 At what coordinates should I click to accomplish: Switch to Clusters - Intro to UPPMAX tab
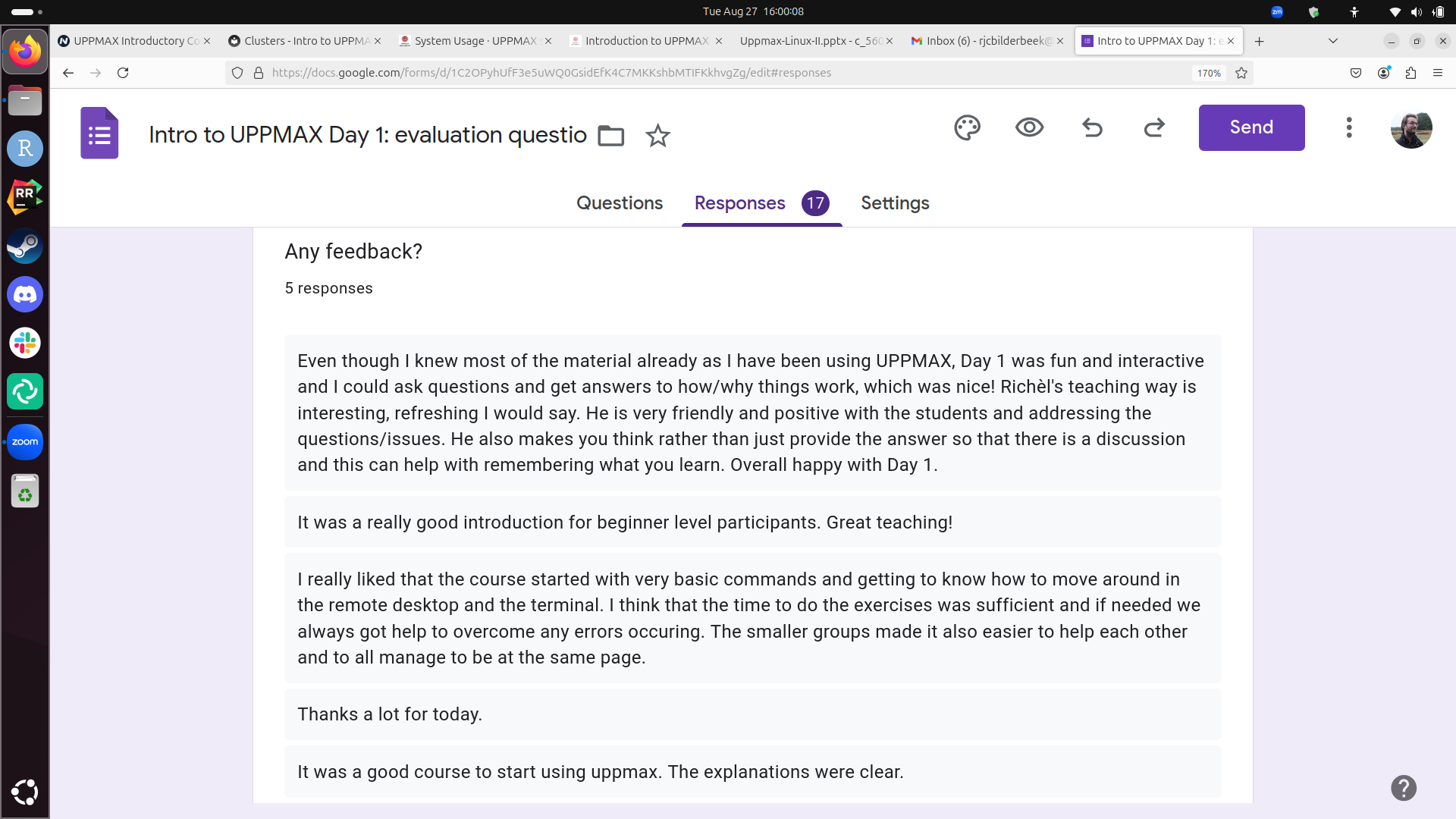pos(305,41)
